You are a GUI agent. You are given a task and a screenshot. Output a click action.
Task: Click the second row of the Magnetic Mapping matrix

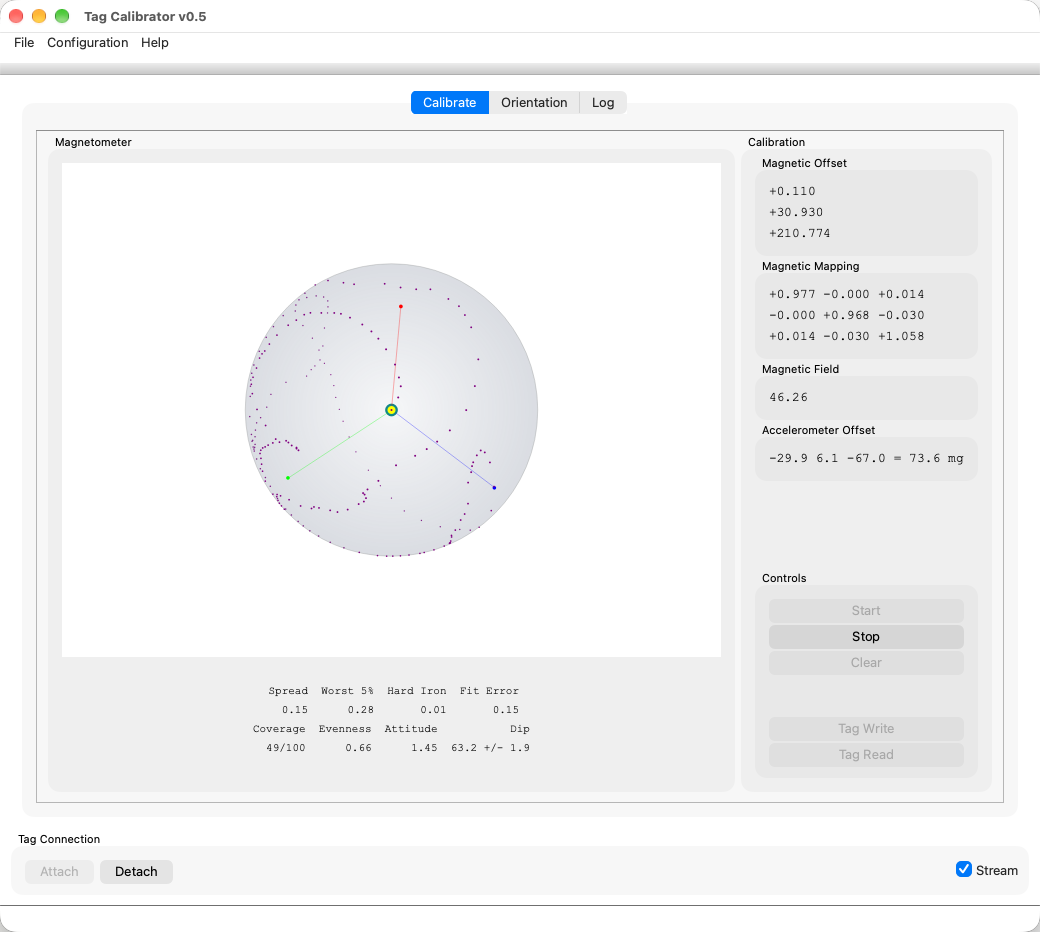846,315
